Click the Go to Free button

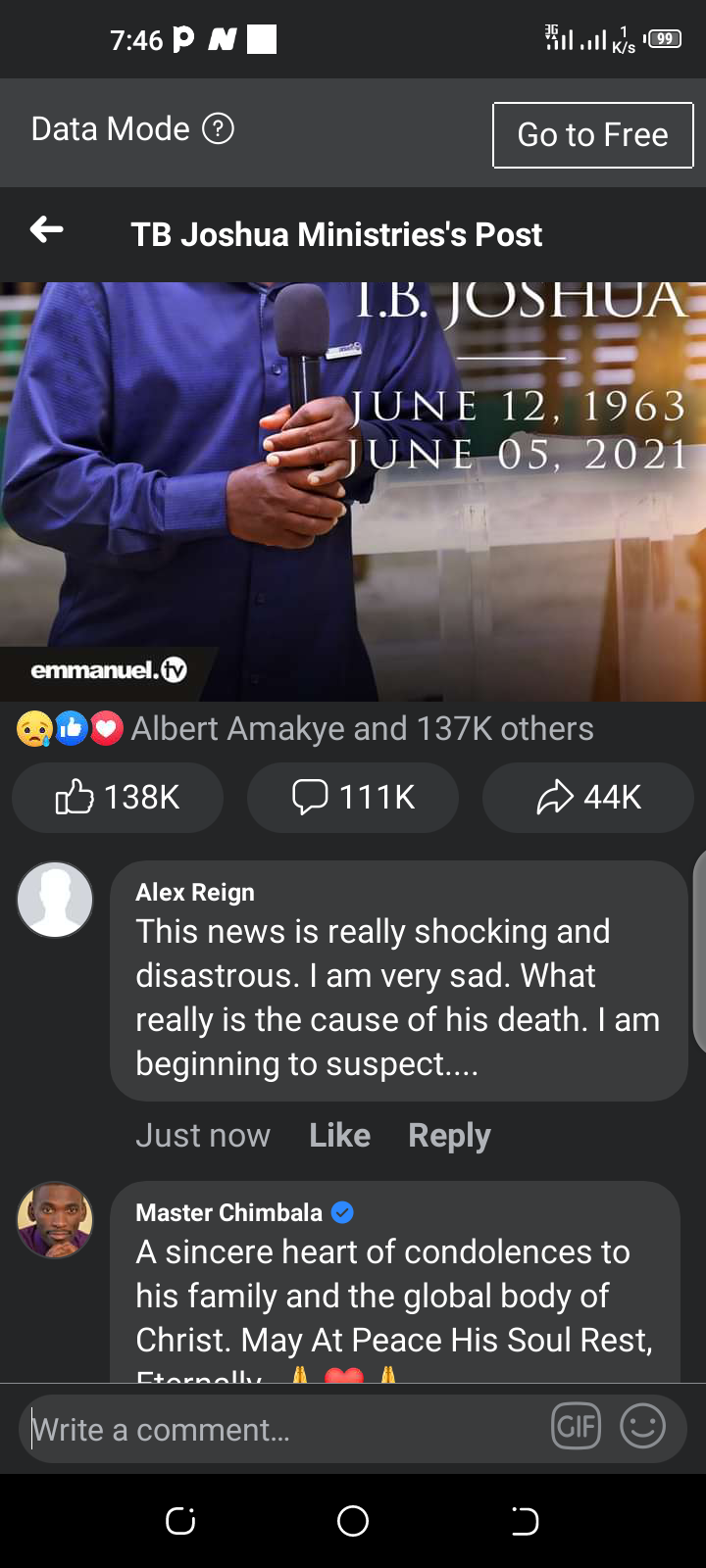[x=592, y=135]
